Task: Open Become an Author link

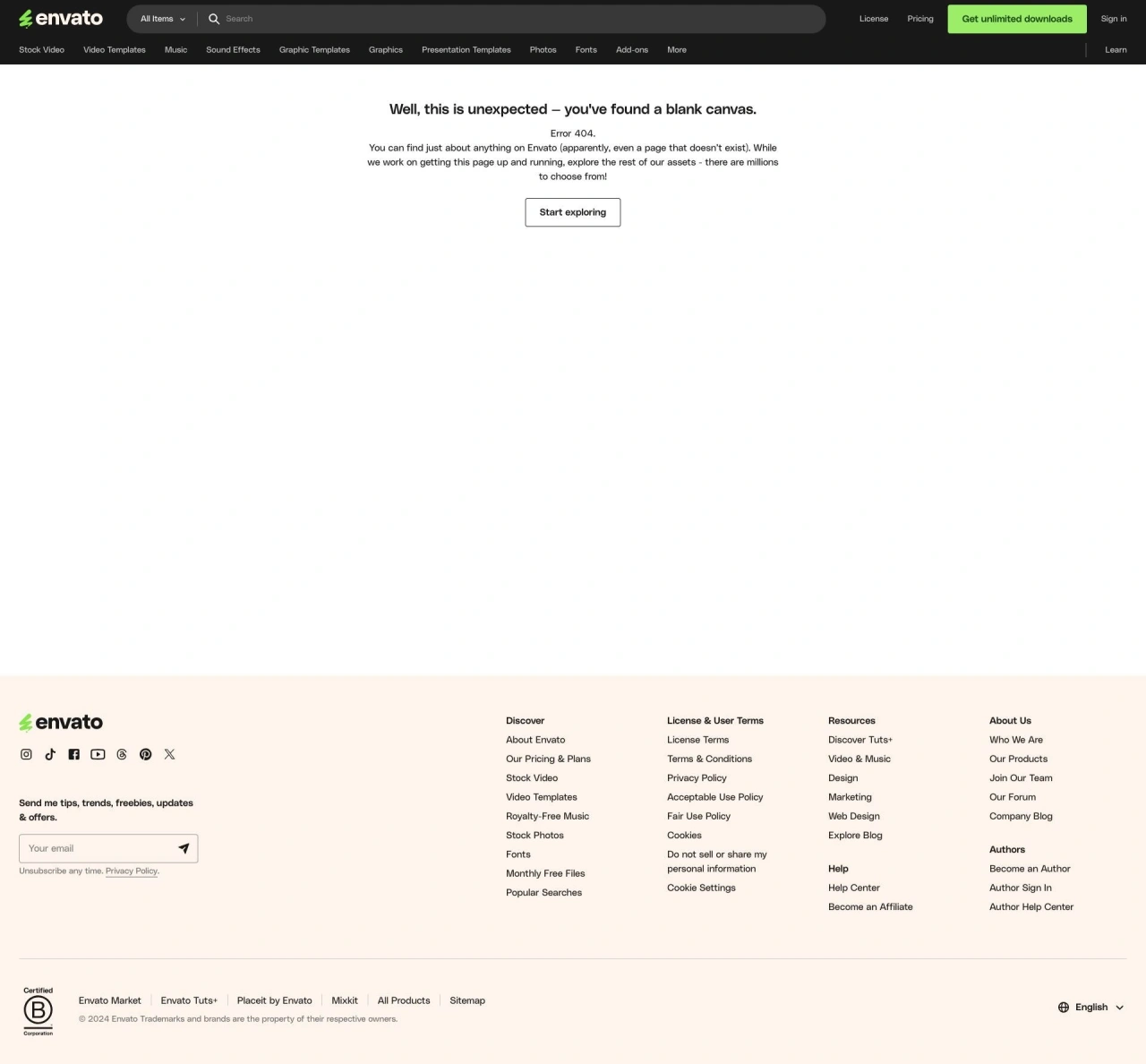Action: click(x=1030, y=869)
